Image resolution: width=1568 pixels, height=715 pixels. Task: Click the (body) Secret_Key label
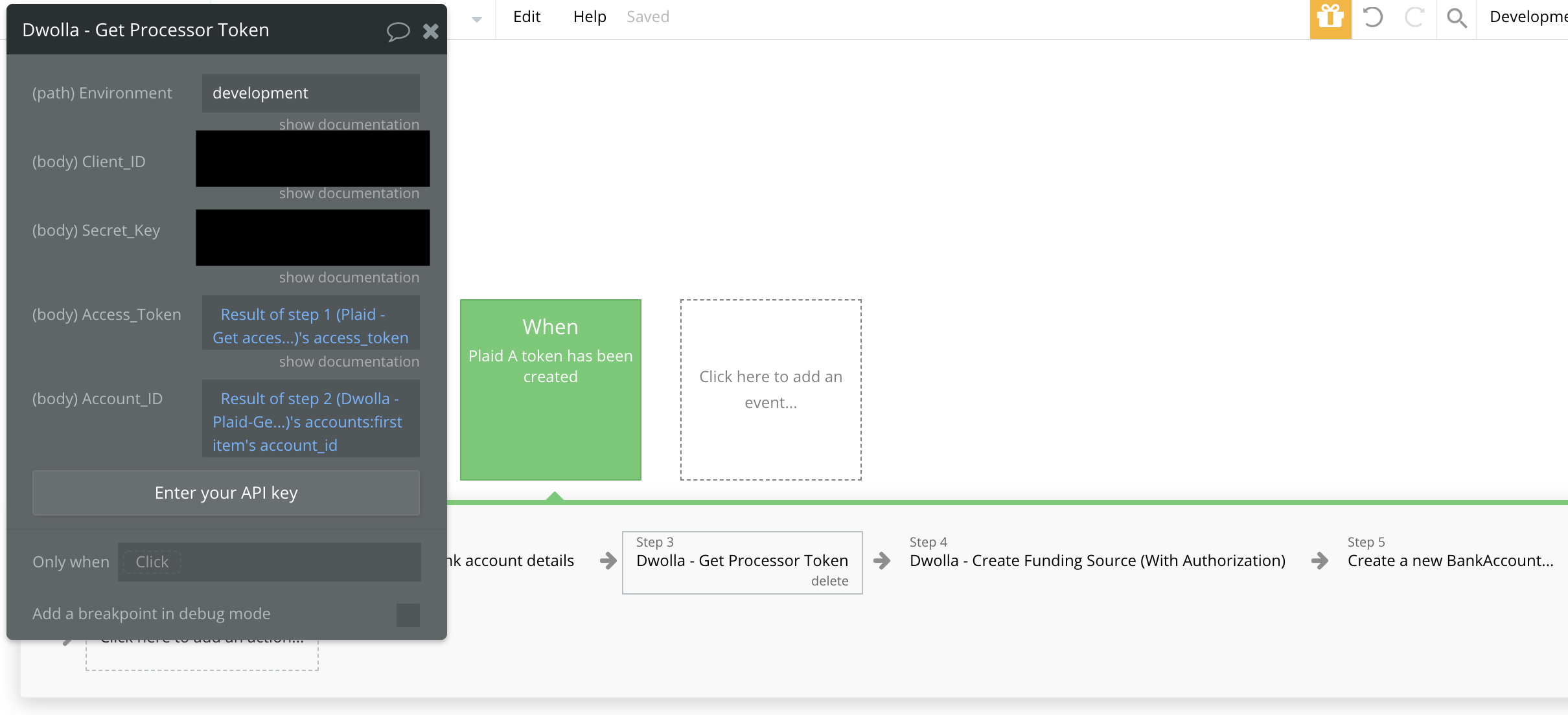click(x=96, y=231)
